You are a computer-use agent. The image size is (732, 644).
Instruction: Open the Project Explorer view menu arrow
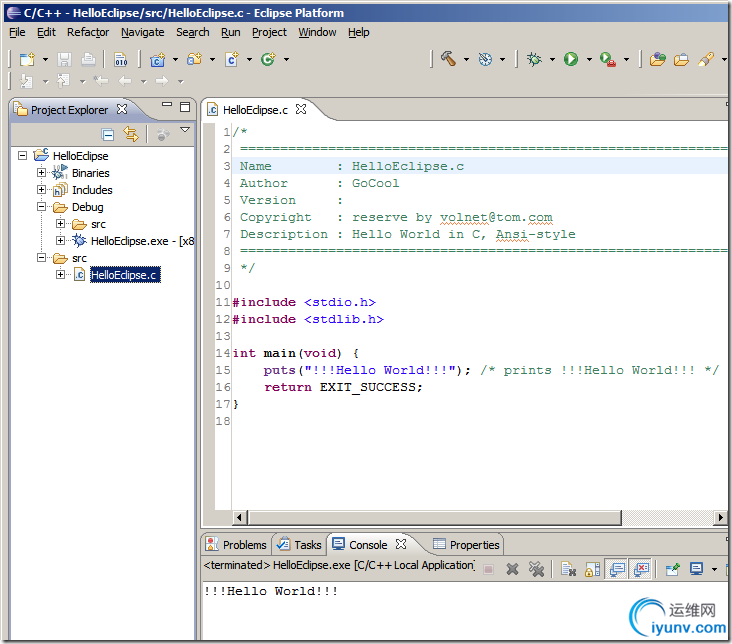pyautogui.click(x=185, y=131)
